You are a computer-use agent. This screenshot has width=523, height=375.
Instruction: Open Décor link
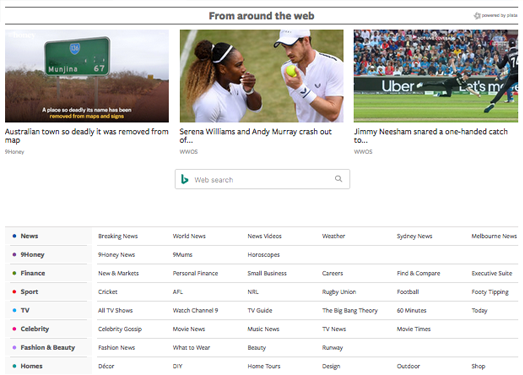106,366
